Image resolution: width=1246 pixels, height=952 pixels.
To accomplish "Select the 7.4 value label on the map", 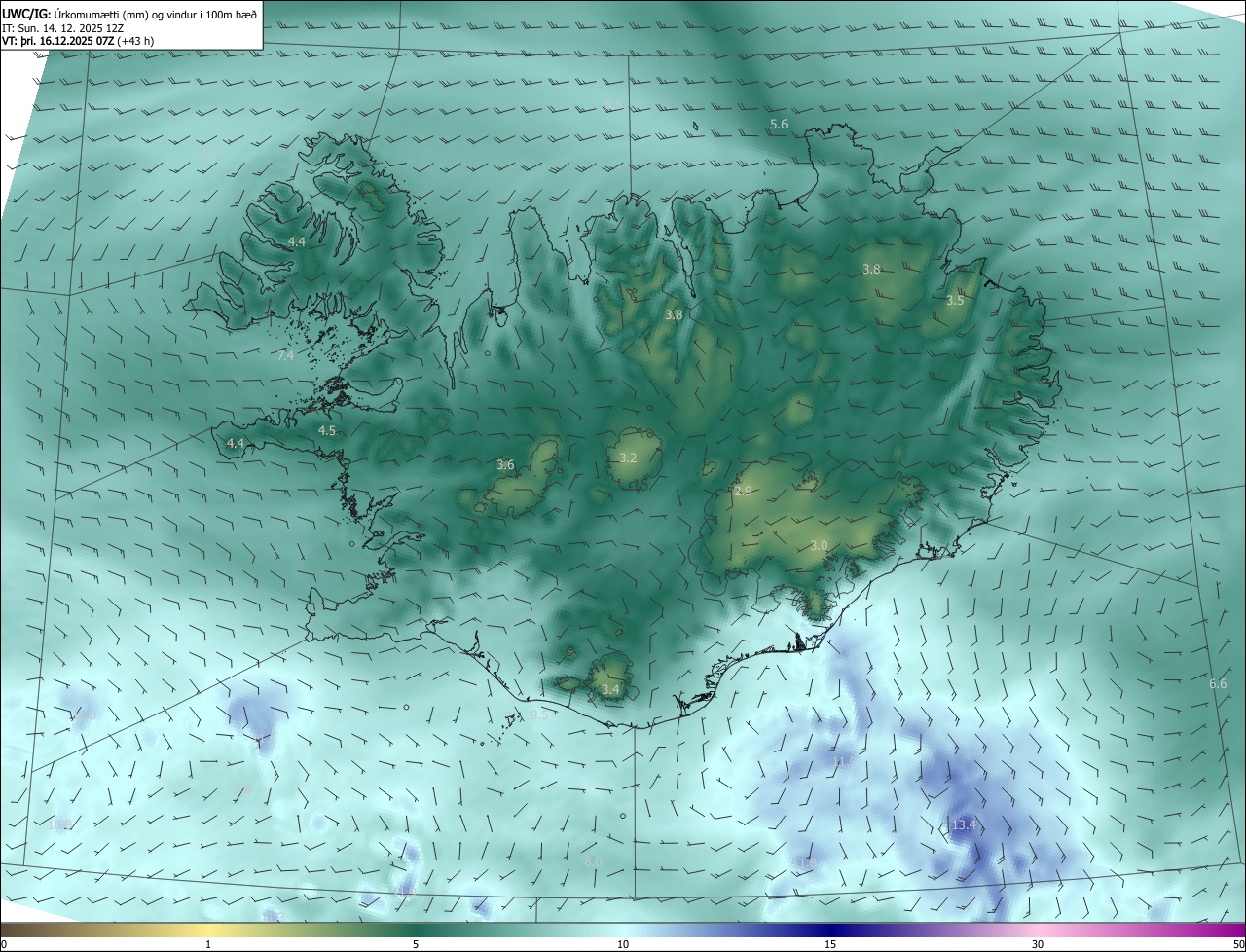I will 285,356.
